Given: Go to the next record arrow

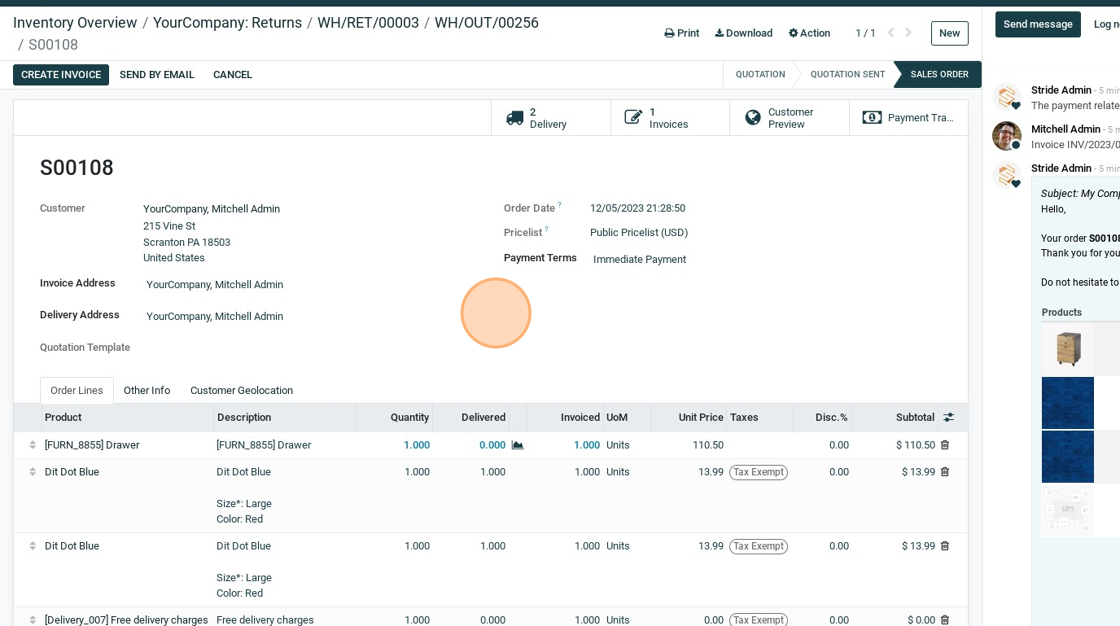Looking at the screenshot, I should click(908, 33).
